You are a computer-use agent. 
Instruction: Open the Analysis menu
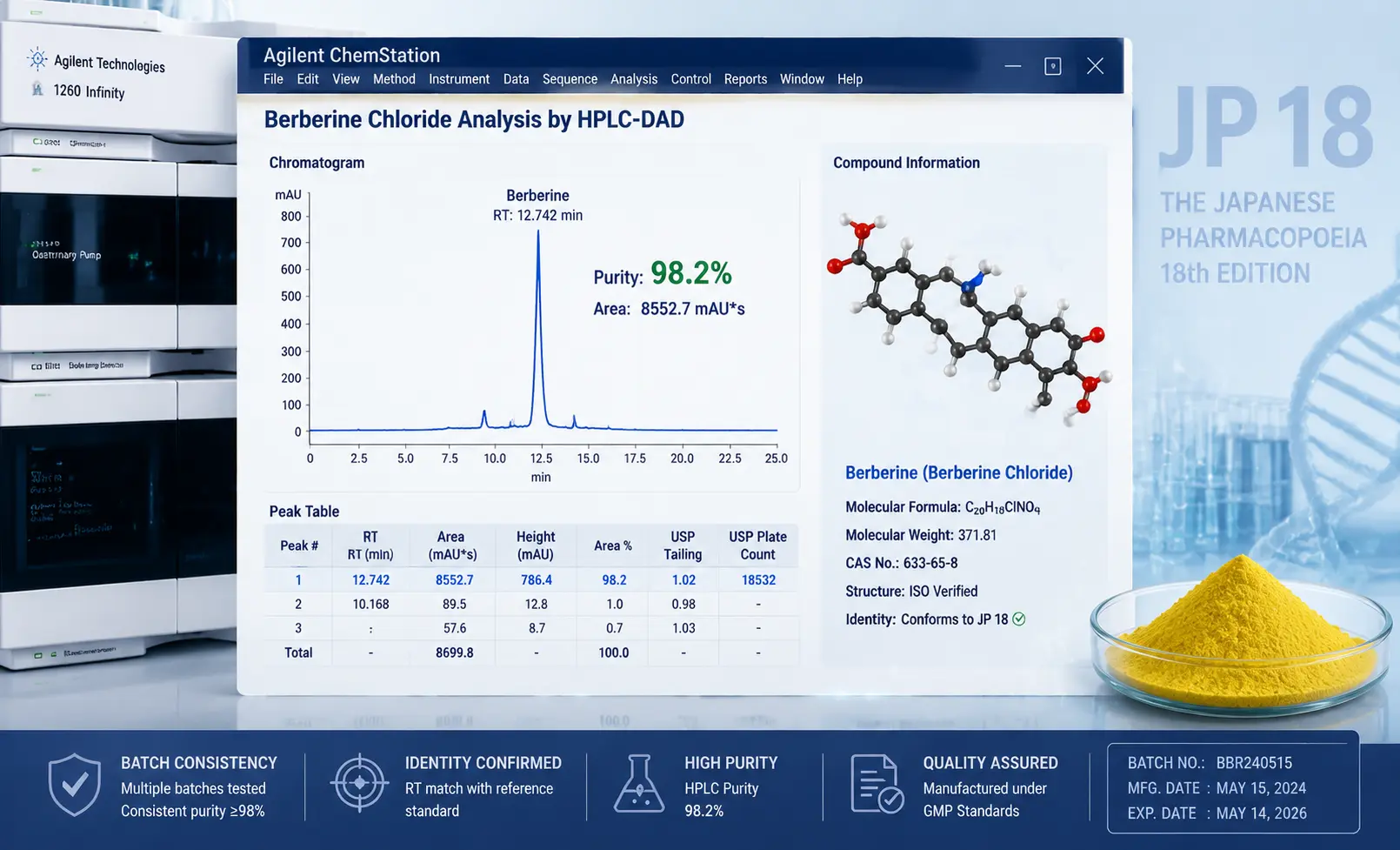tap(634, 79)
